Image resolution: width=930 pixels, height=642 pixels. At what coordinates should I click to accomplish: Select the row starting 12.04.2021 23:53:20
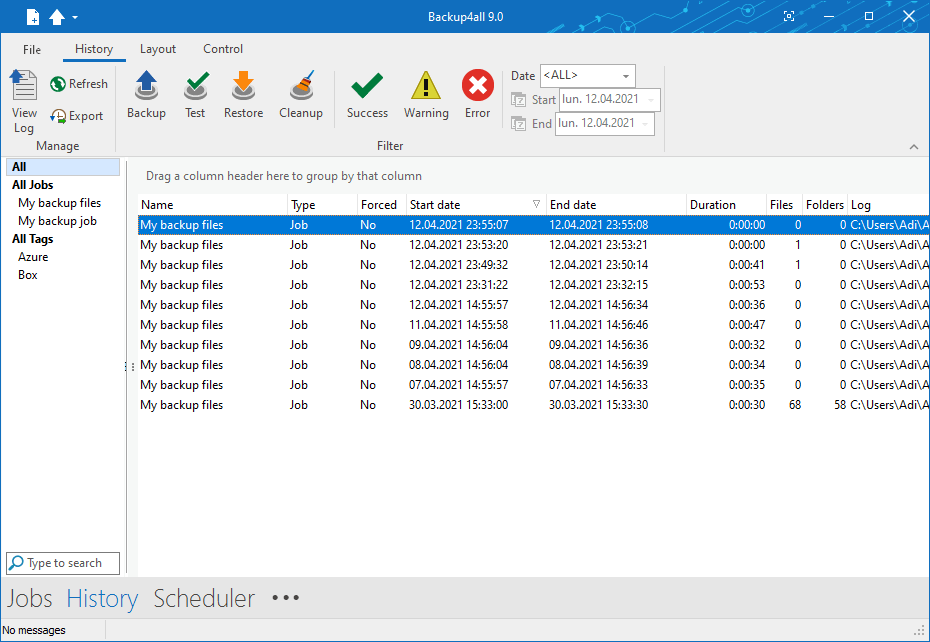click(533, 245)
